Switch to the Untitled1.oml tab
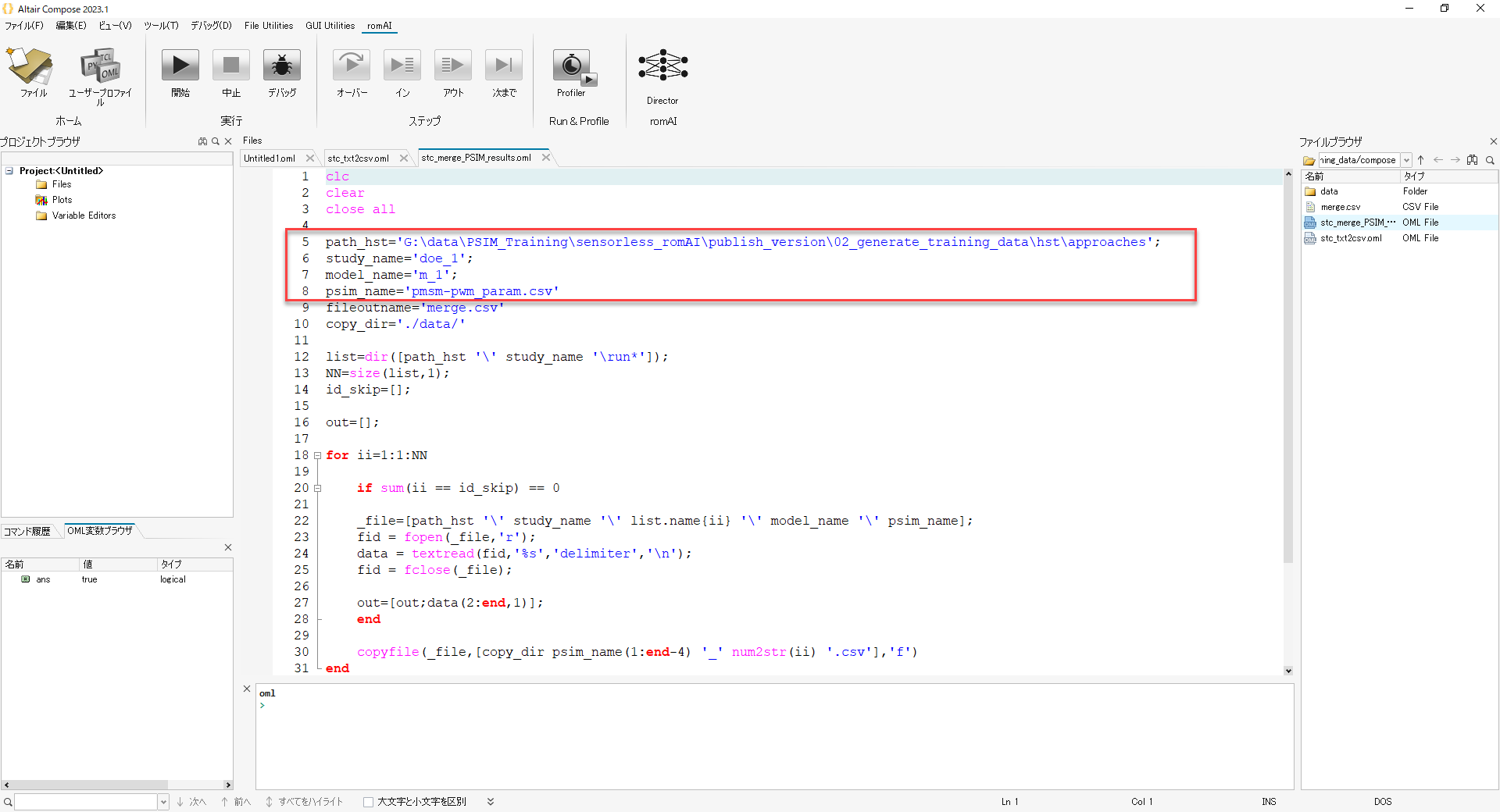This screenshot has height=812, width=1500. tap(270, 158)
